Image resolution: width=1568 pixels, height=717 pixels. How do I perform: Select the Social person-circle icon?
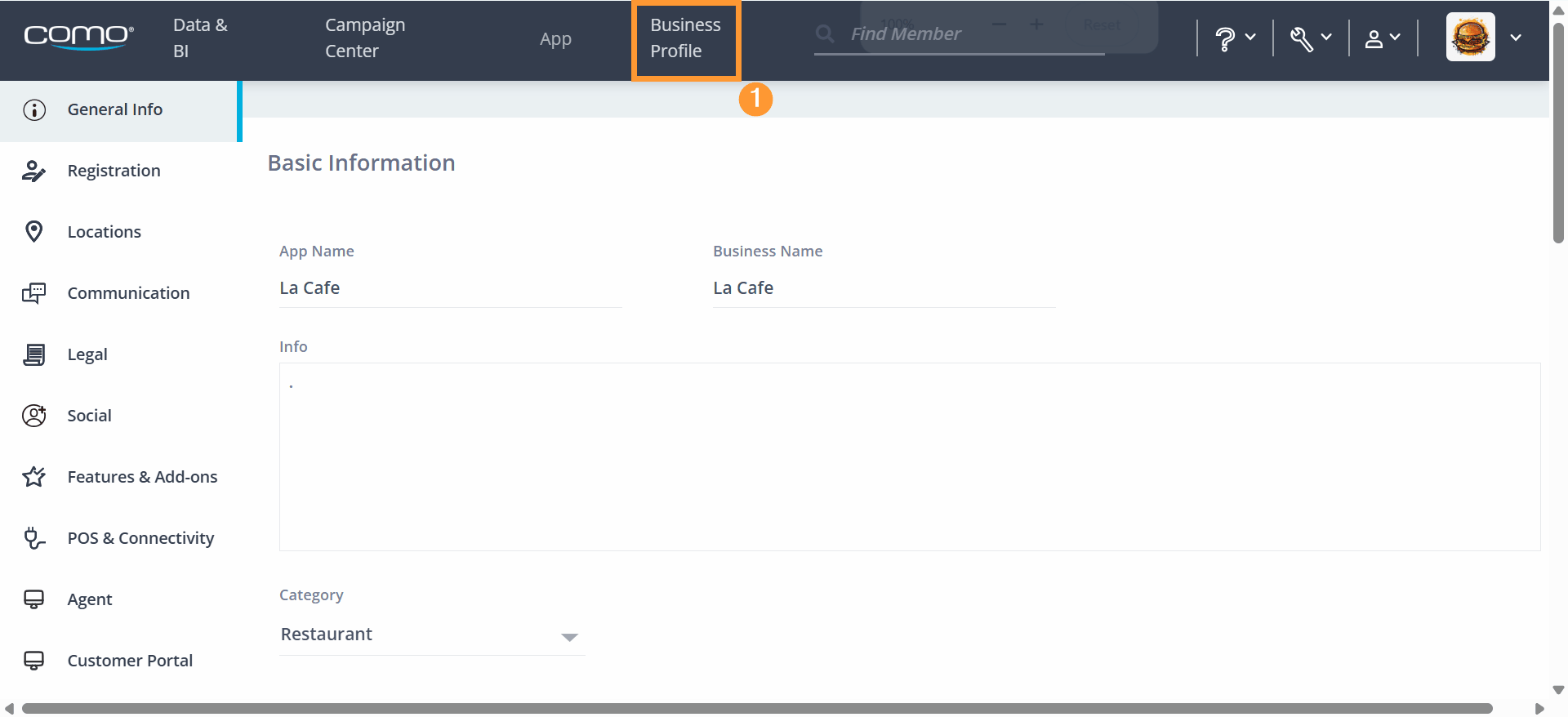34,416
